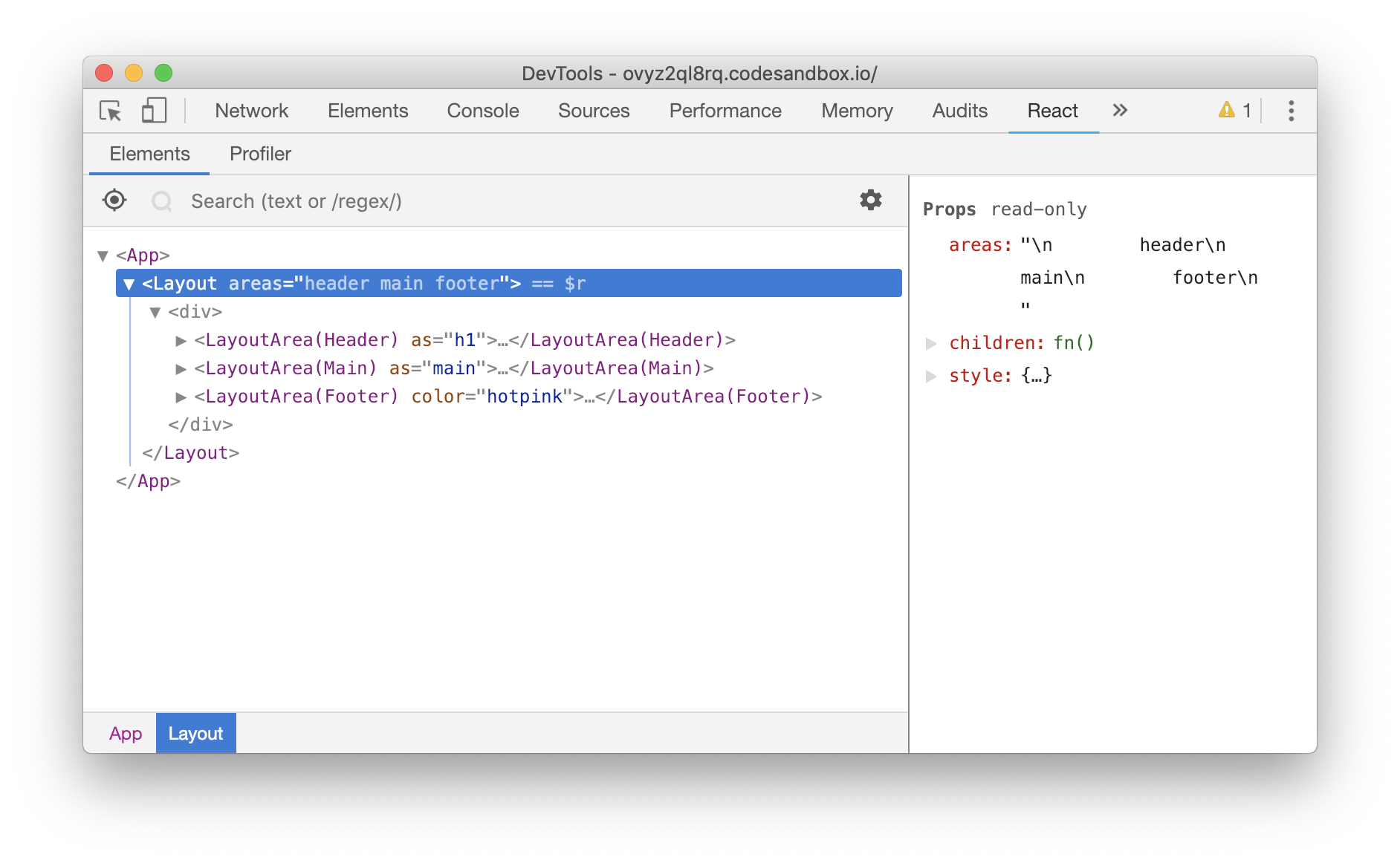Image resolution: width=1400 pixels, height=863 pixels.
Task: Toggle the device toolbar icon
Action: 154,111
